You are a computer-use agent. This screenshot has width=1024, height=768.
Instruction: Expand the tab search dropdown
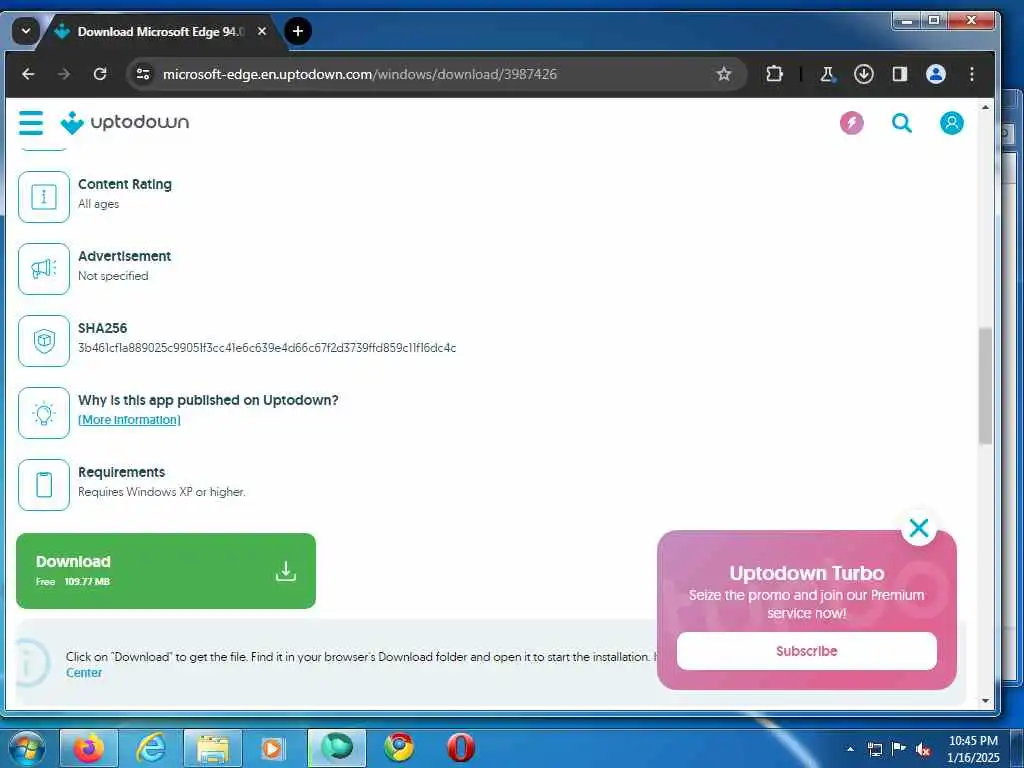click(x=25, y=31)
